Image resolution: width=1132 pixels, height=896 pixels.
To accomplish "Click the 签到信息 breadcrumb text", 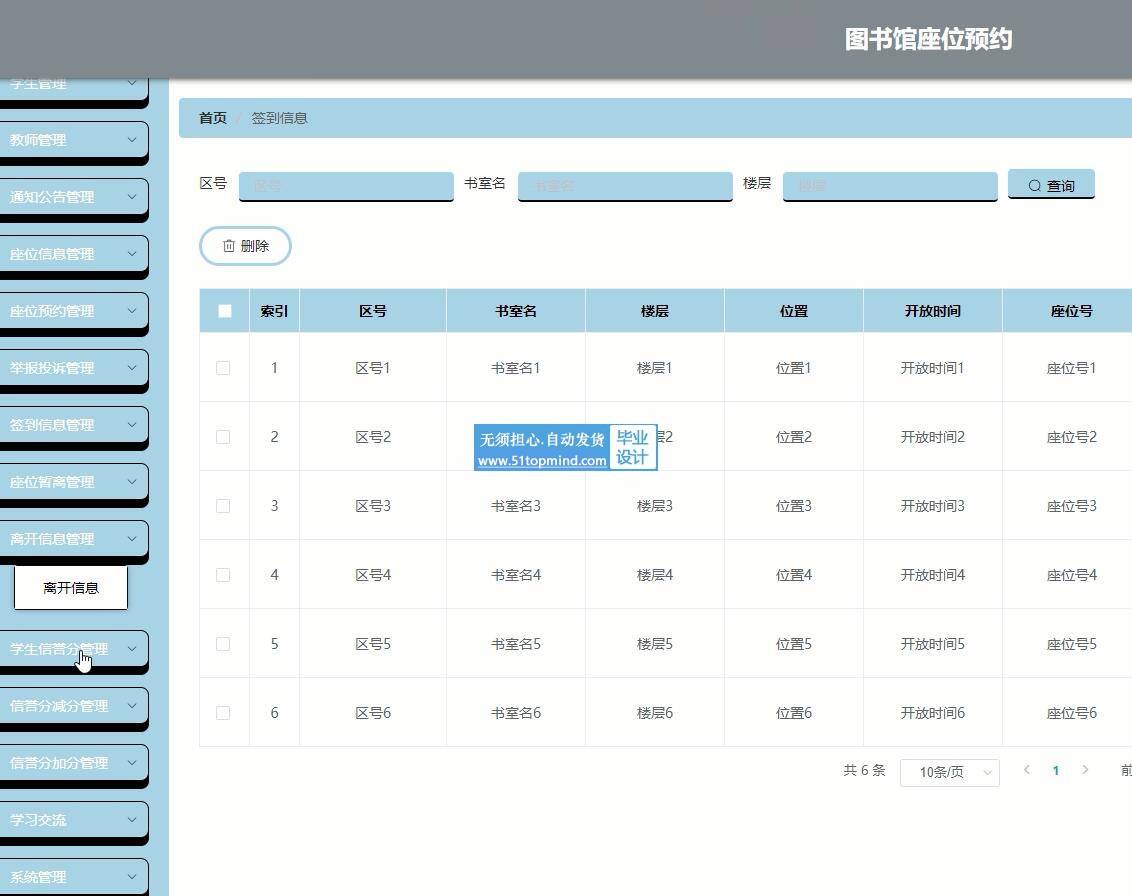I will pos(279,118).
